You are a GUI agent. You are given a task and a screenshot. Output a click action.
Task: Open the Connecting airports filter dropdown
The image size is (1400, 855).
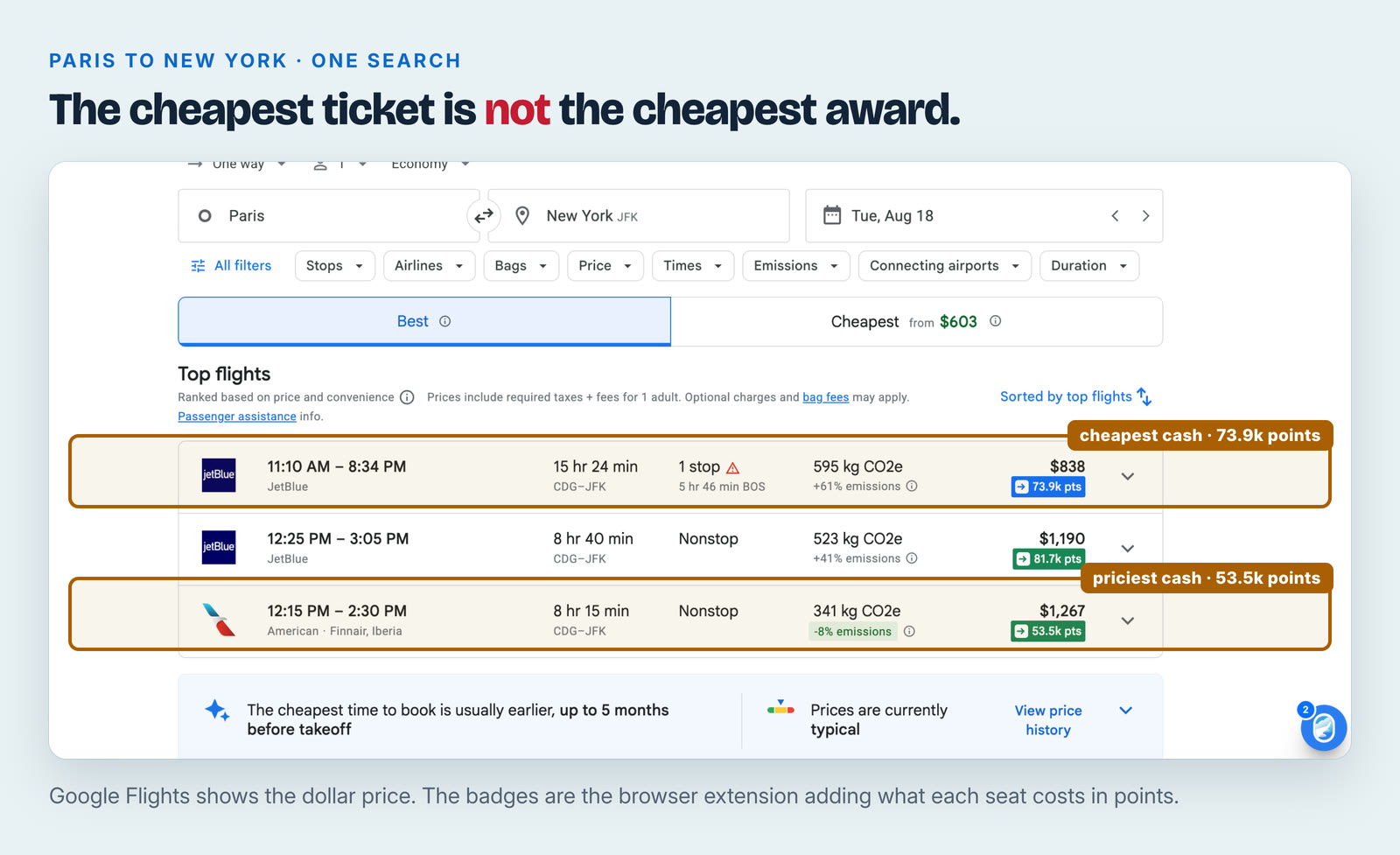click(945, 266)
